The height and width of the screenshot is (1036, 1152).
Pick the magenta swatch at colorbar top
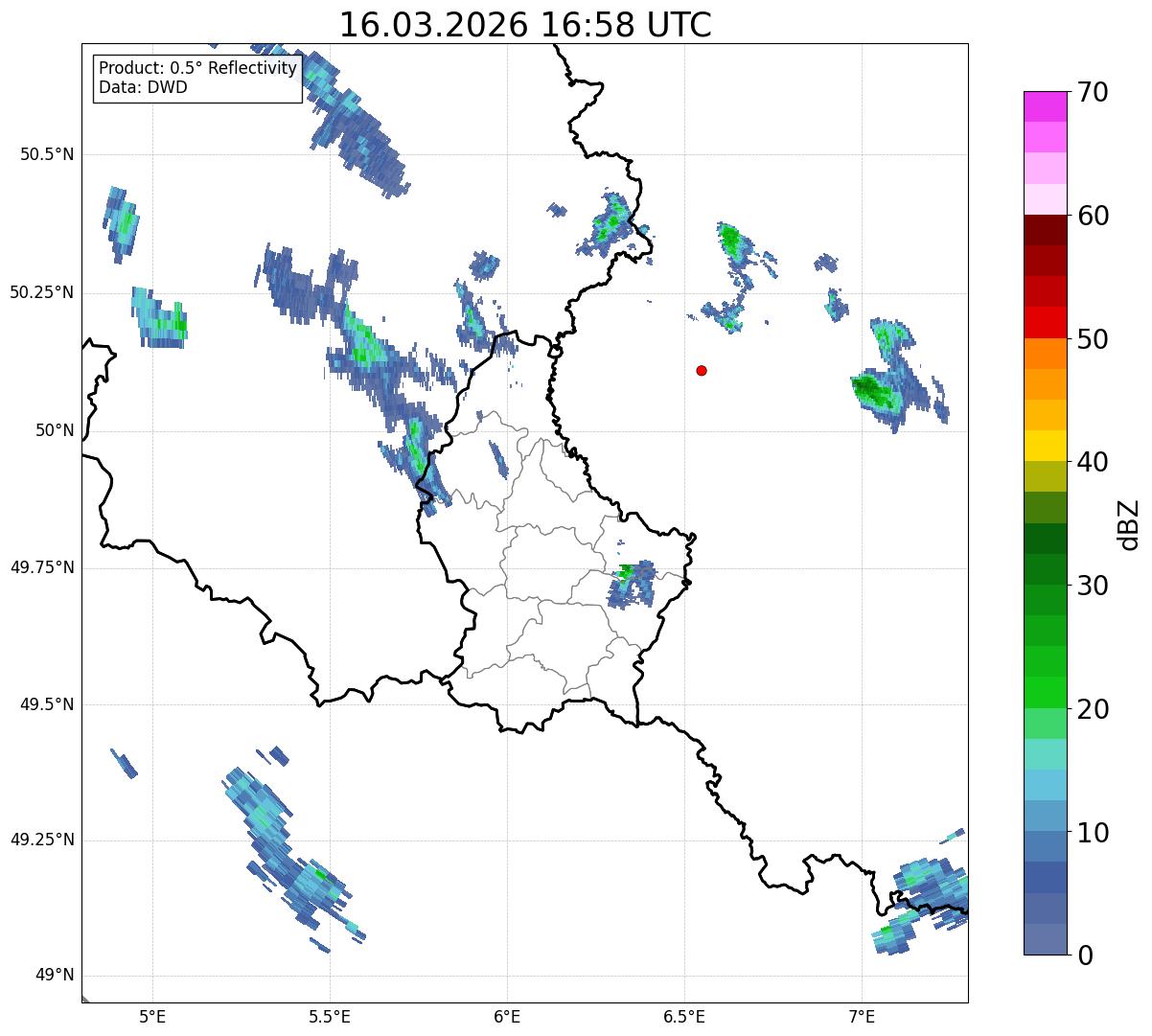tap(1045, 106)
